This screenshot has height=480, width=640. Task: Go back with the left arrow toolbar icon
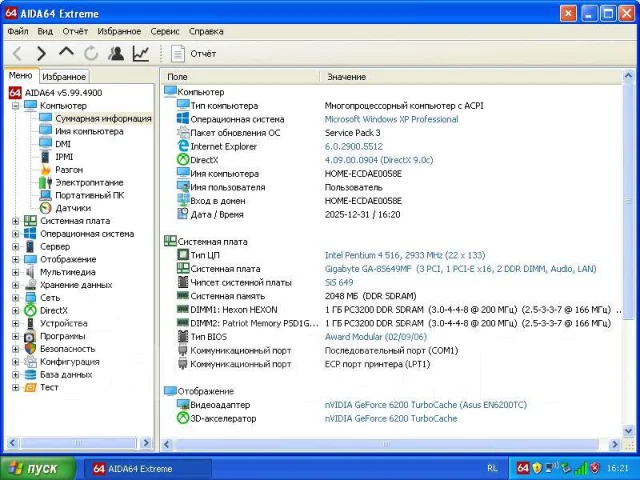click(x=17, y=53)
